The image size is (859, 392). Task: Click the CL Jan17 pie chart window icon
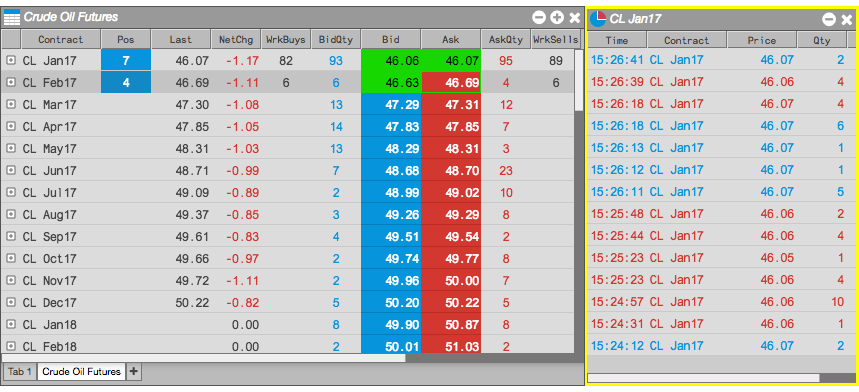click(x=598, y=18)
